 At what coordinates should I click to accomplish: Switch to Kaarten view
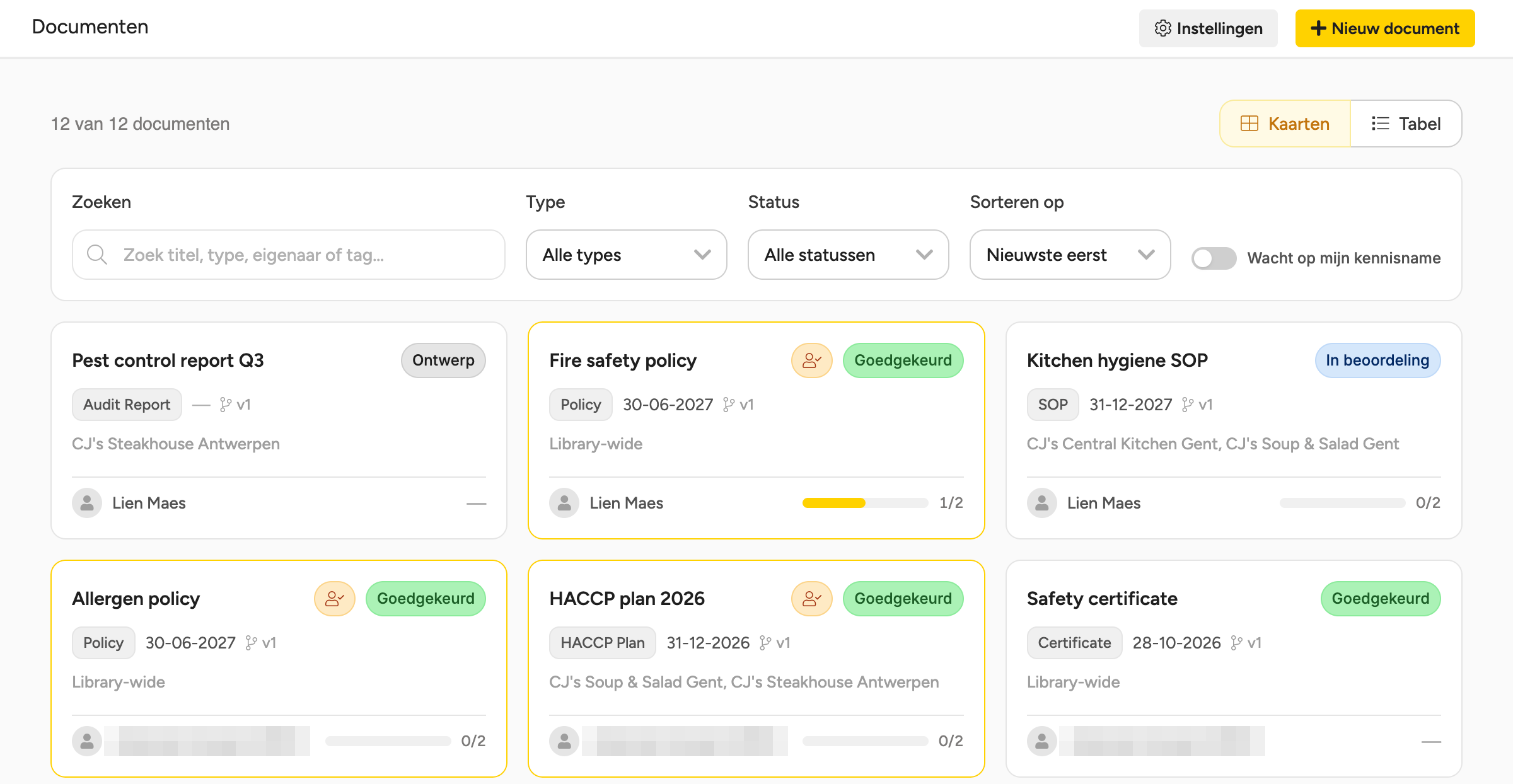point(1285,124)
